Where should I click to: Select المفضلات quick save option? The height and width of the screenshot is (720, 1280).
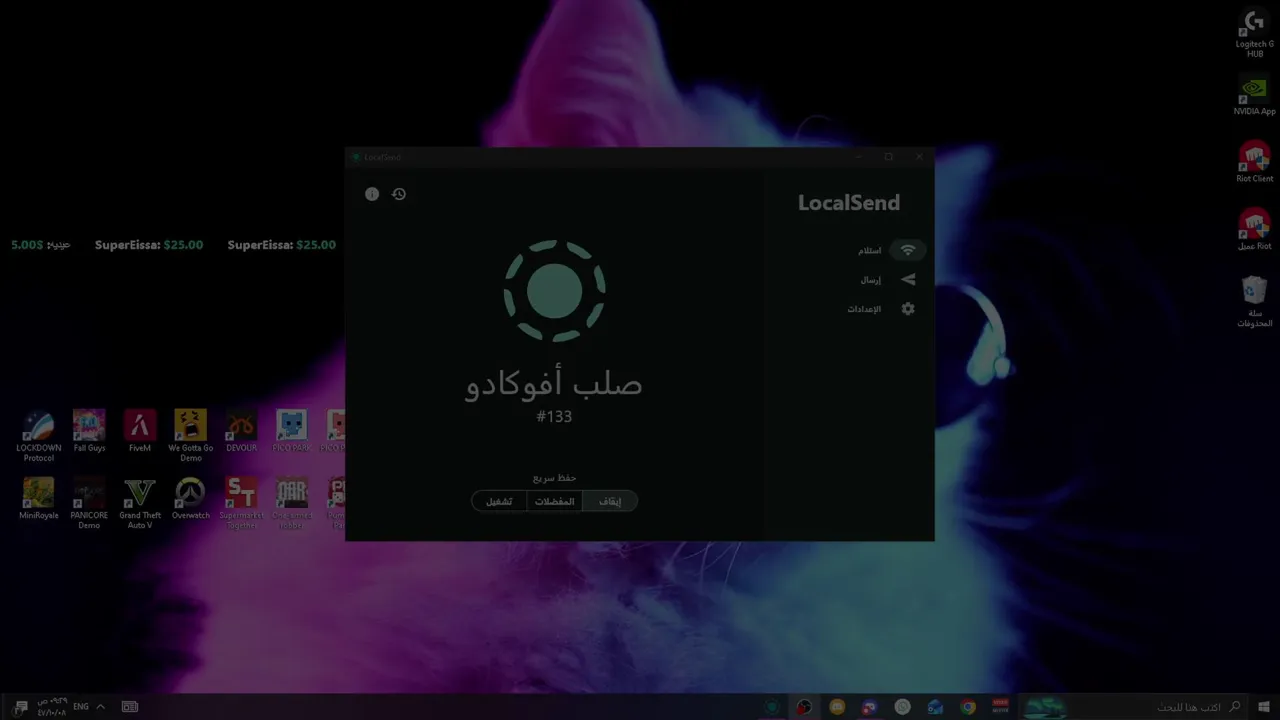(x=555, y=501)
